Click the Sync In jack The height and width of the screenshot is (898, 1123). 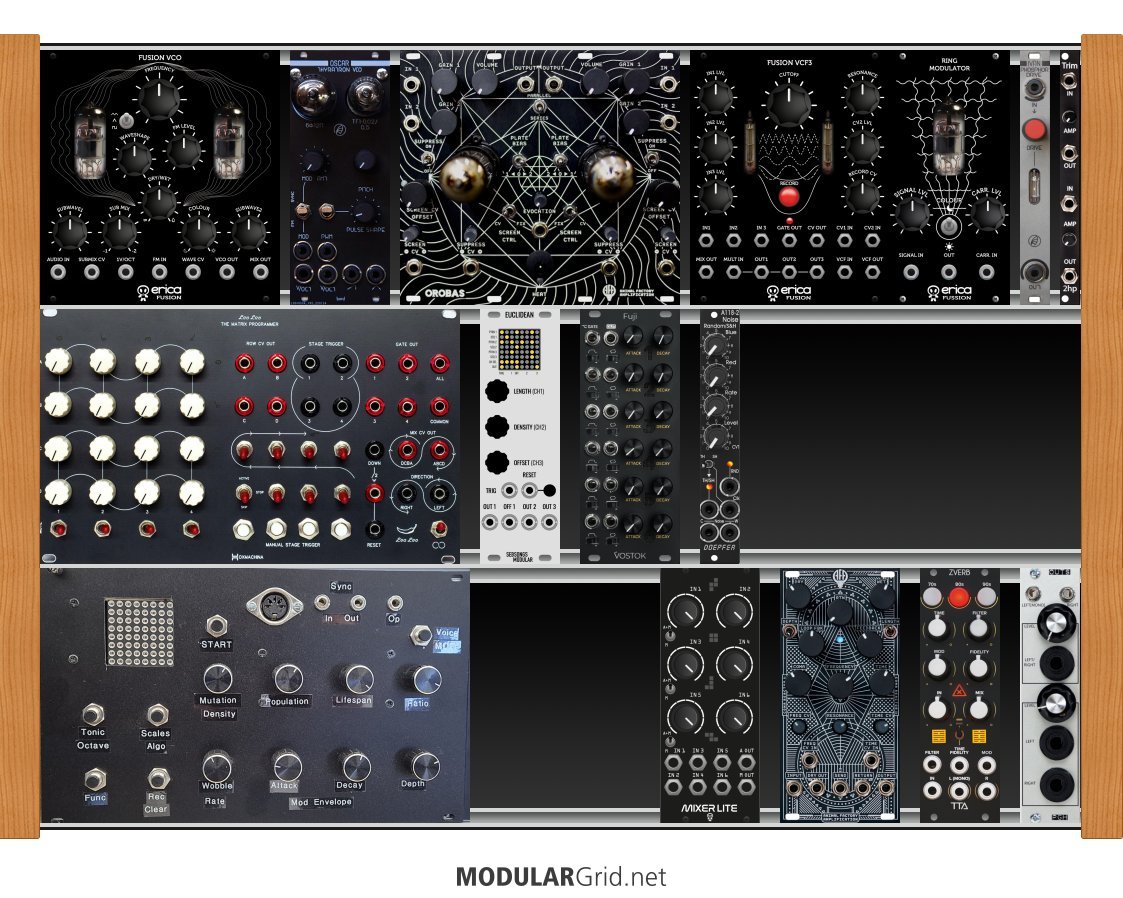(x=322, y=602)
